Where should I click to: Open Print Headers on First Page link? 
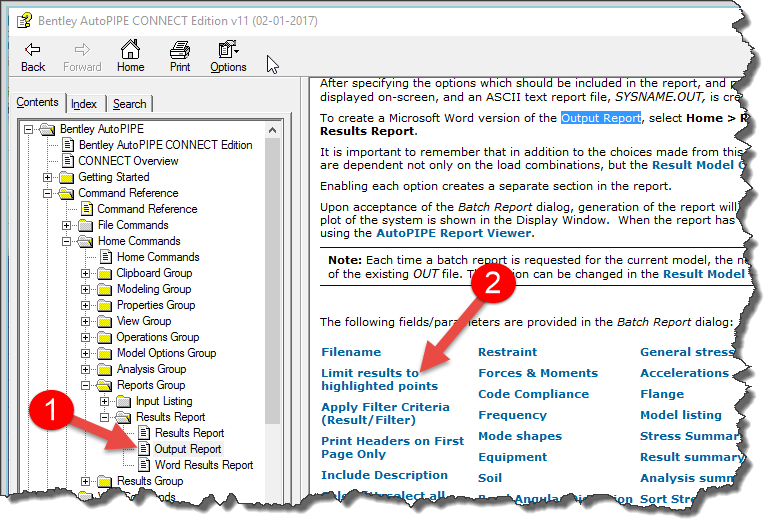[x=392, y=448]
